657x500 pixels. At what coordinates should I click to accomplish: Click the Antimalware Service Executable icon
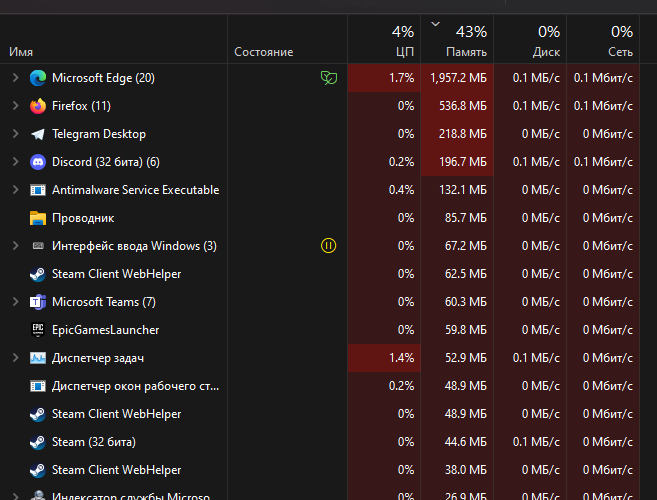tap(38, 190)
